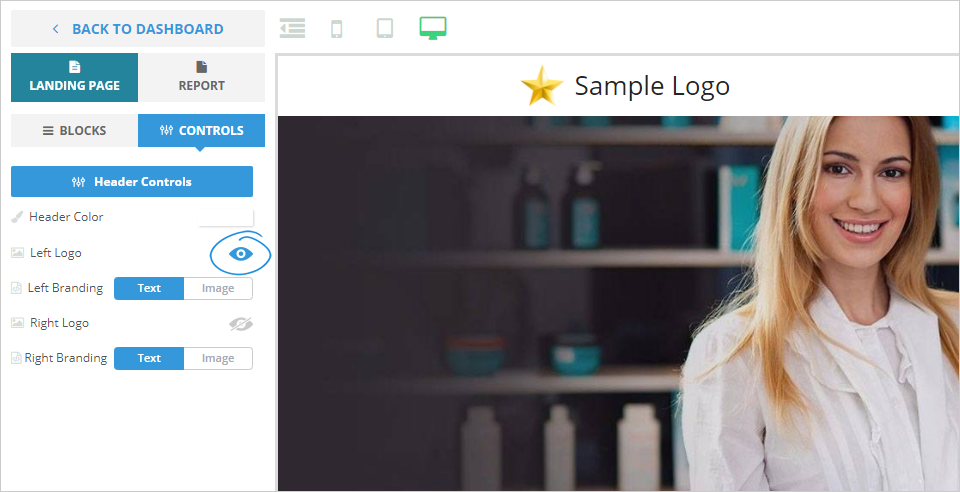Click the Header Color paintbrush icon
The width and height of the screenshot is (960, 492).
point(17,217)
